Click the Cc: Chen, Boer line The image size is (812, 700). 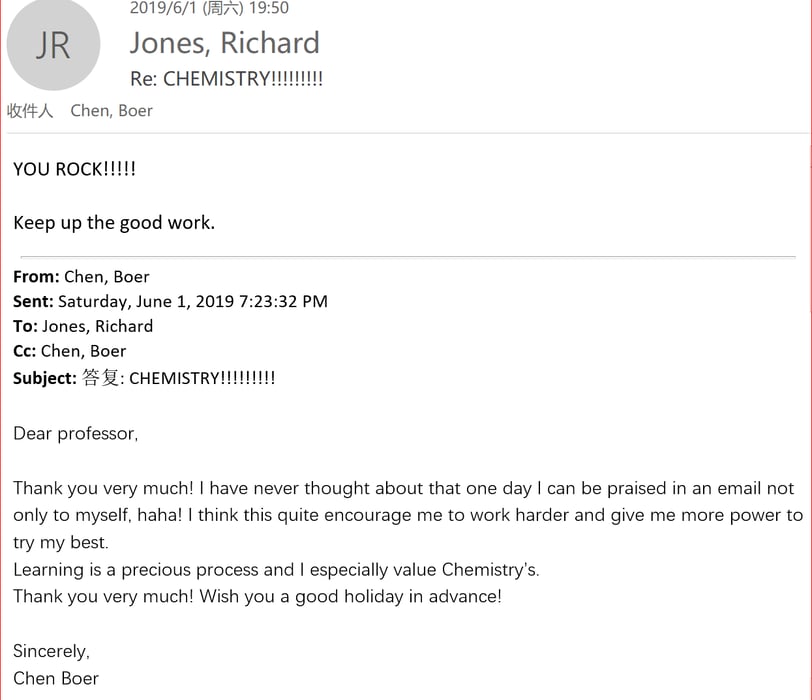(x=69, y=351)
